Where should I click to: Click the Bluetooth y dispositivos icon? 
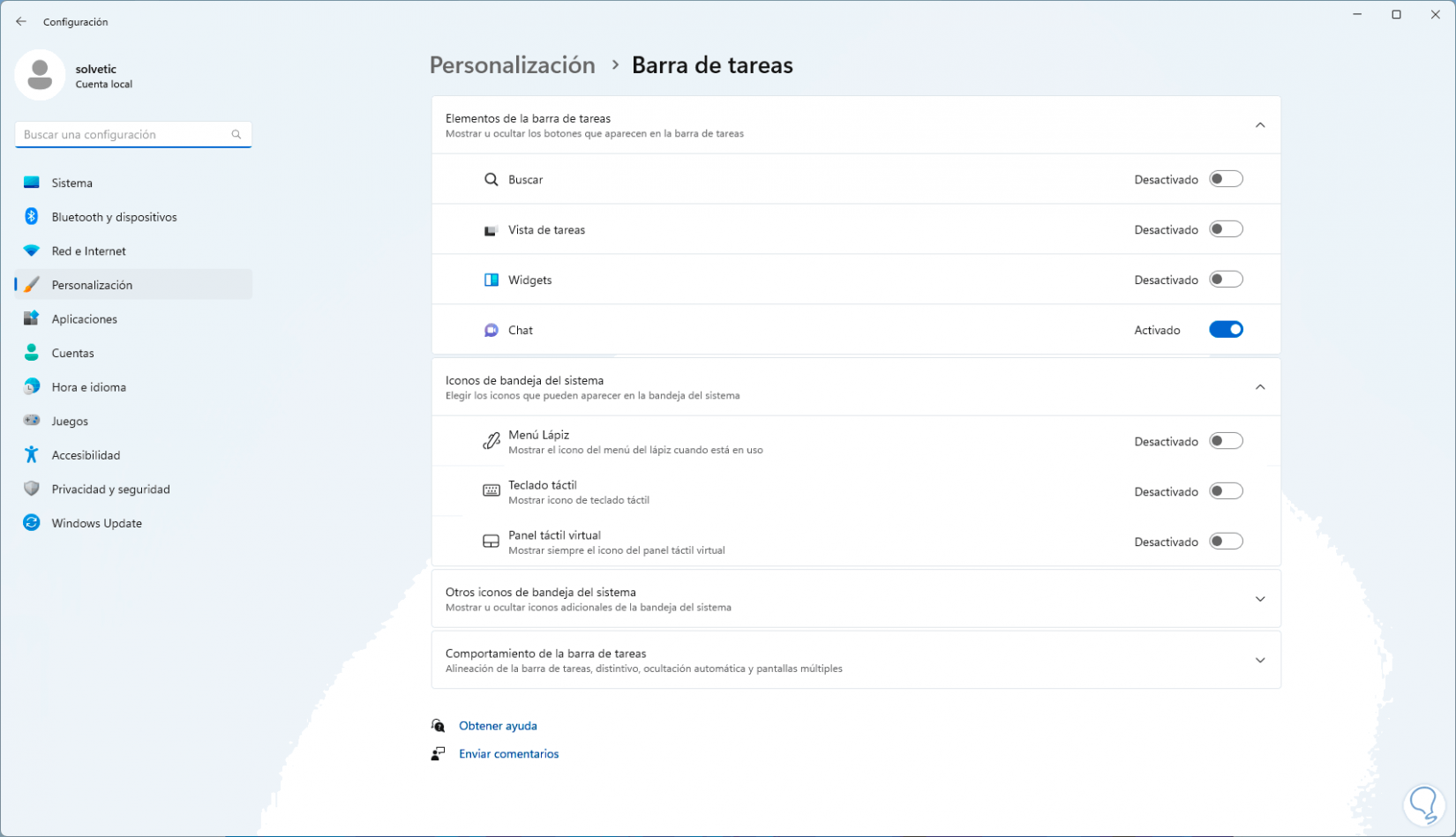(x=32, y=217)
